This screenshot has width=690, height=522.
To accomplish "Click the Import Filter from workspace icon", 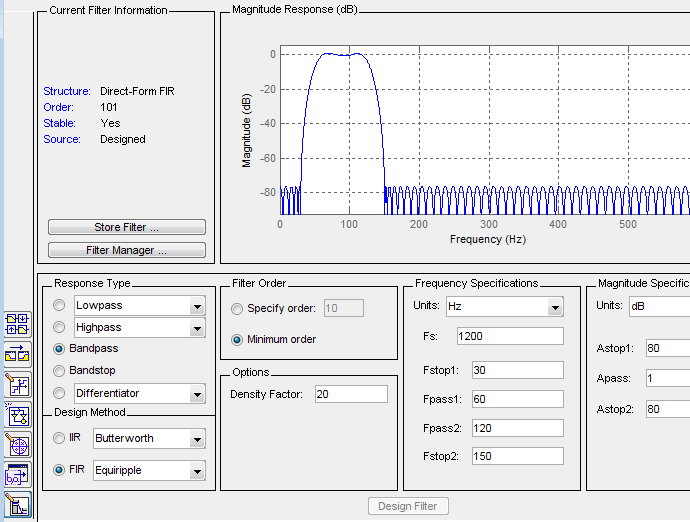I will coord(18,474).
